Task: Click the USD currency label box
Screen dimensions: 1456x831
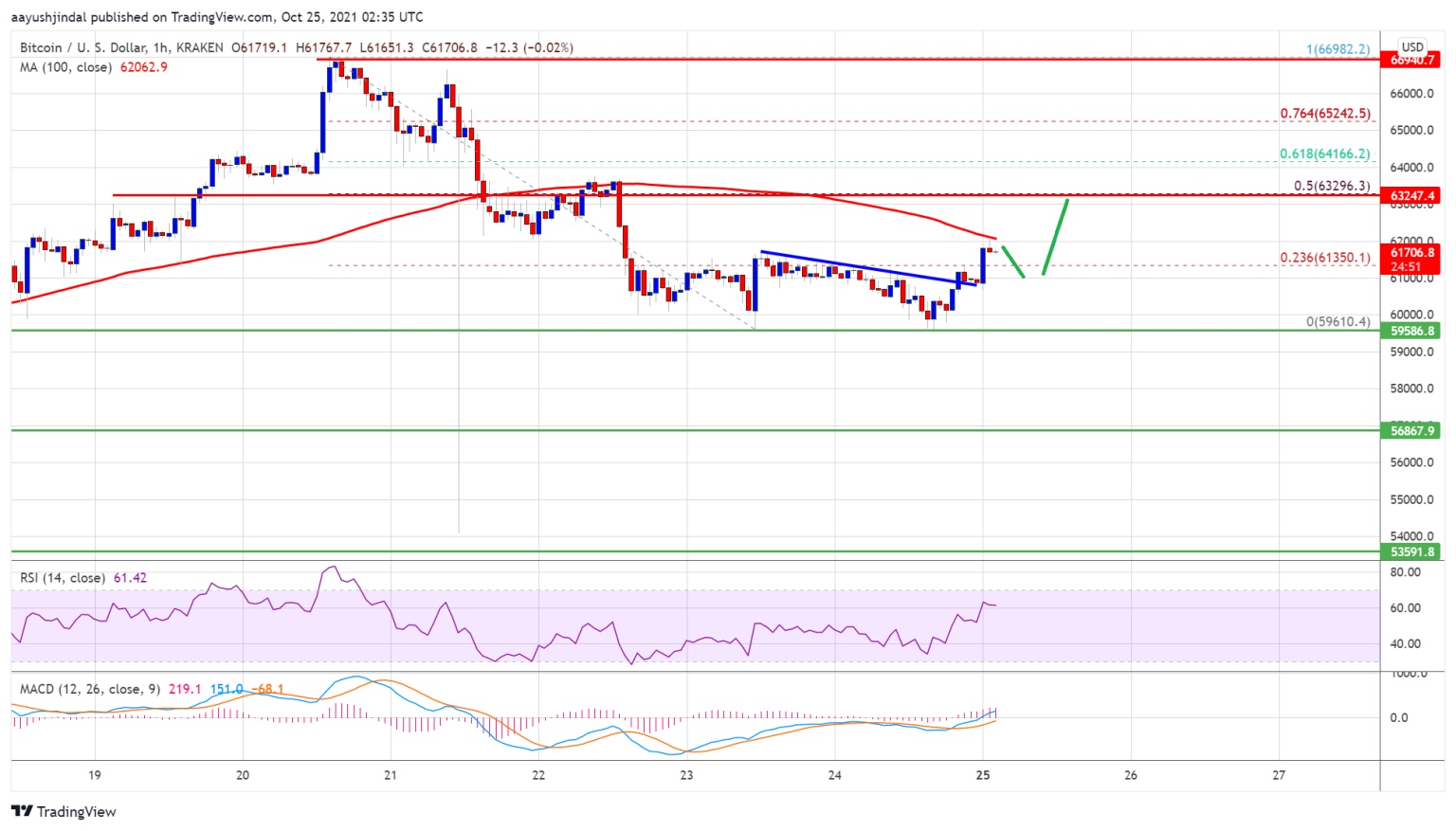Action: coord(1412,46)
